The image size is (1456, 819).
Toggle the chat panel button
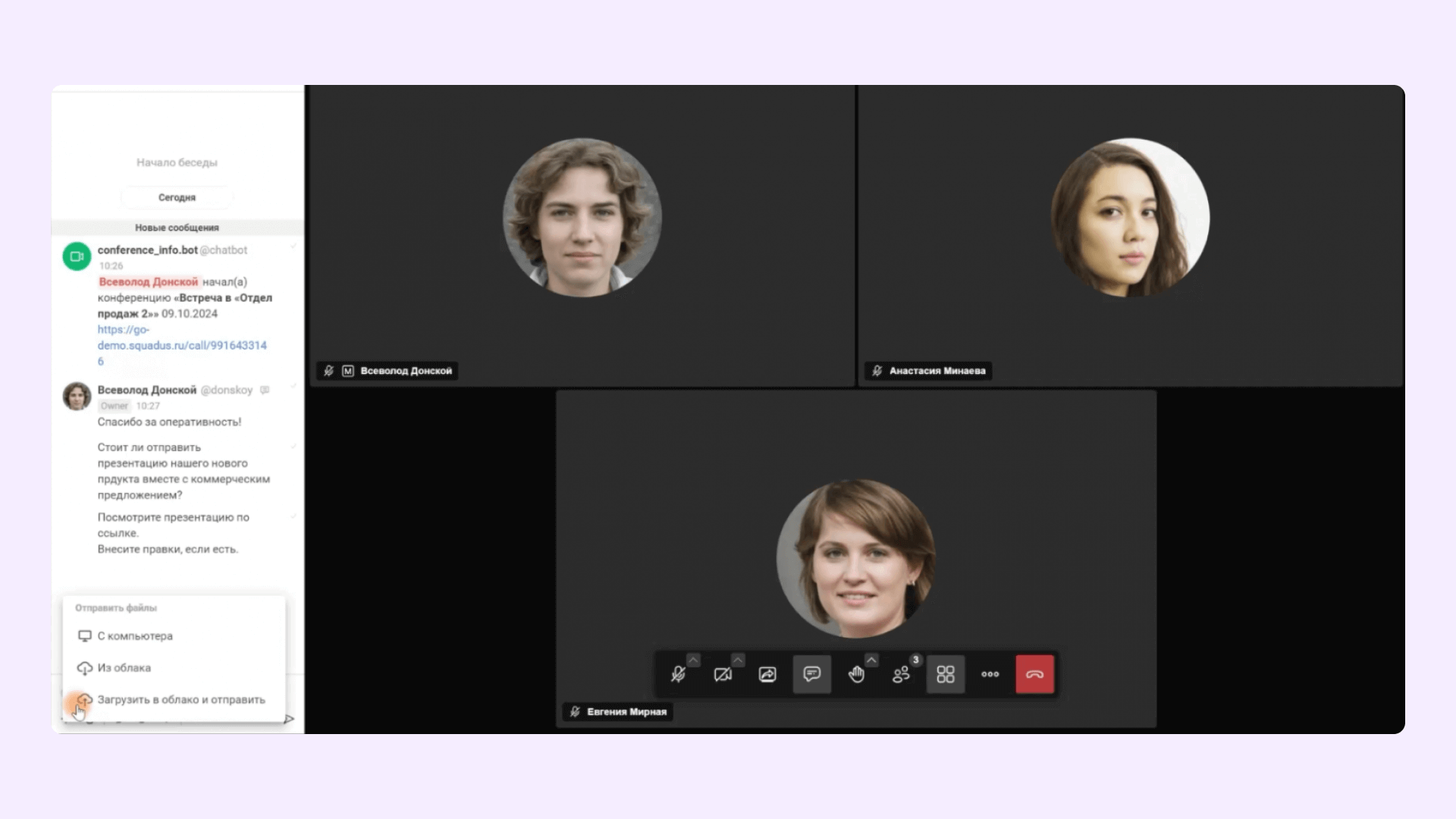click(x=811, y=674)
